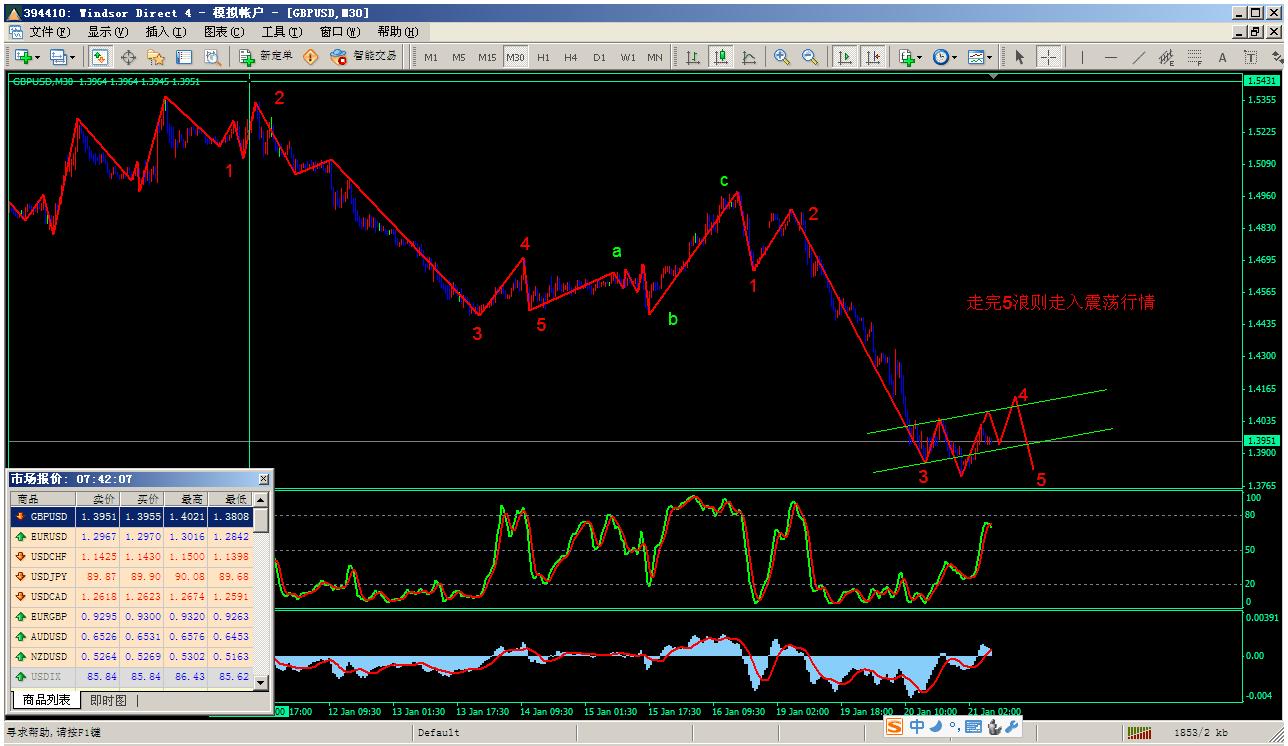This screenshot has width=1288, height=746.
Task: Choose the horizontal line drawing tool
Action: [1110, 57]
